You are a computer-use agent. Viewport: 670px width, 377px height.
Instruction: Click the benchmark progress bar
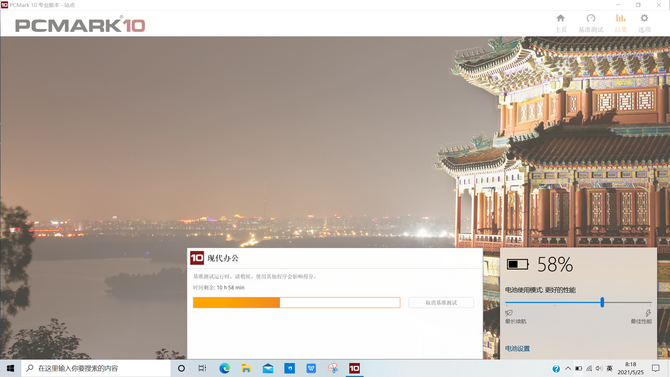pos(297,303)
